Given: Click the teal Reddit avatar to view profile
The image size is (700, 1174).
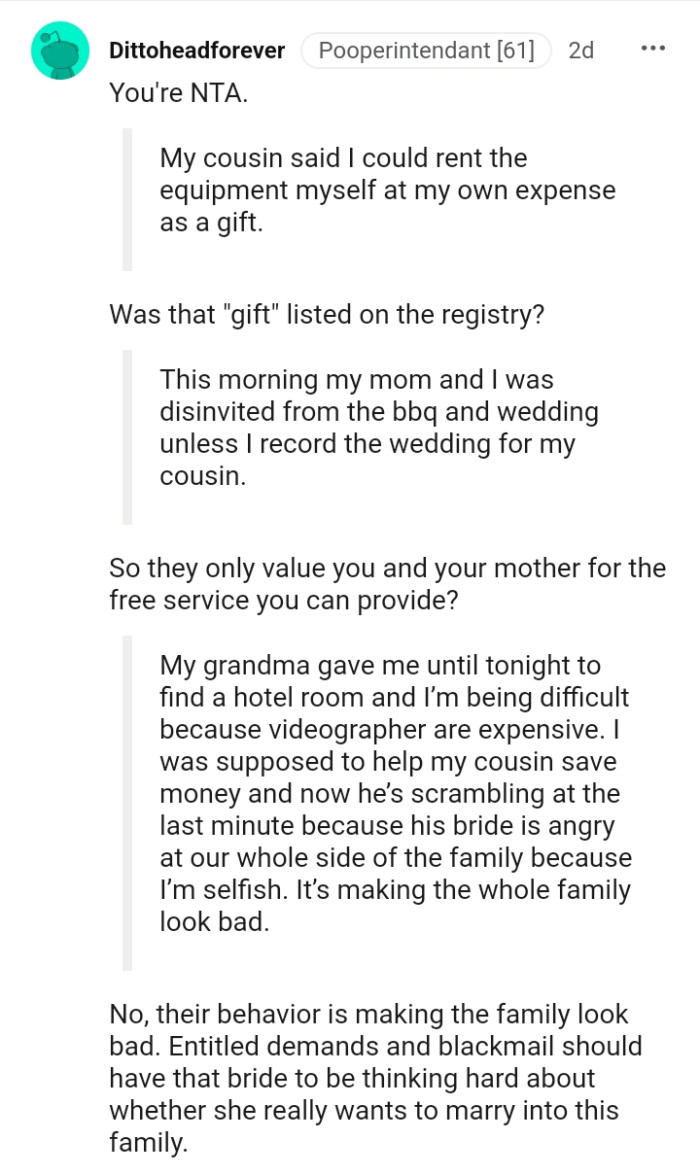Looking at the screenshot, I should (58, 48).
